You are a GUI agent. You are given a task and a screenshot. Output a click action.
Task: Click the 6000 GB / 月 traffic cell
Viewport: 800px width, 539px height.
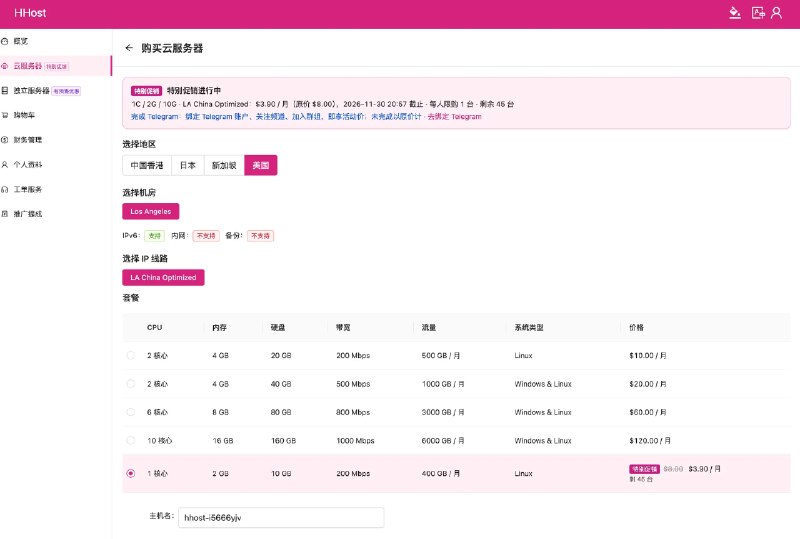coord(443,440)
